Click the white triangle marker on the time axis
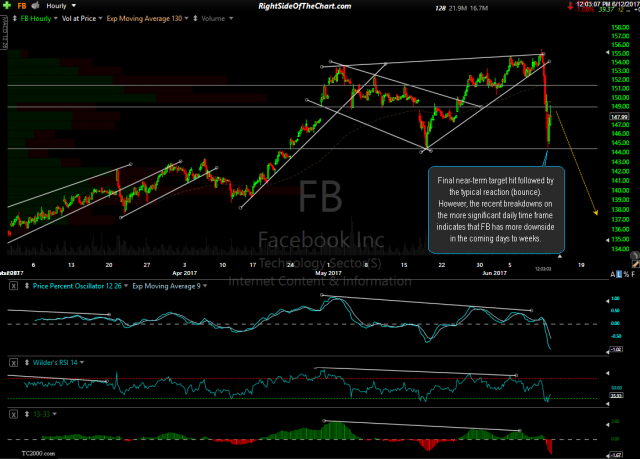Image resolution: width=640 pixels, height=459 pixels. 560,256
